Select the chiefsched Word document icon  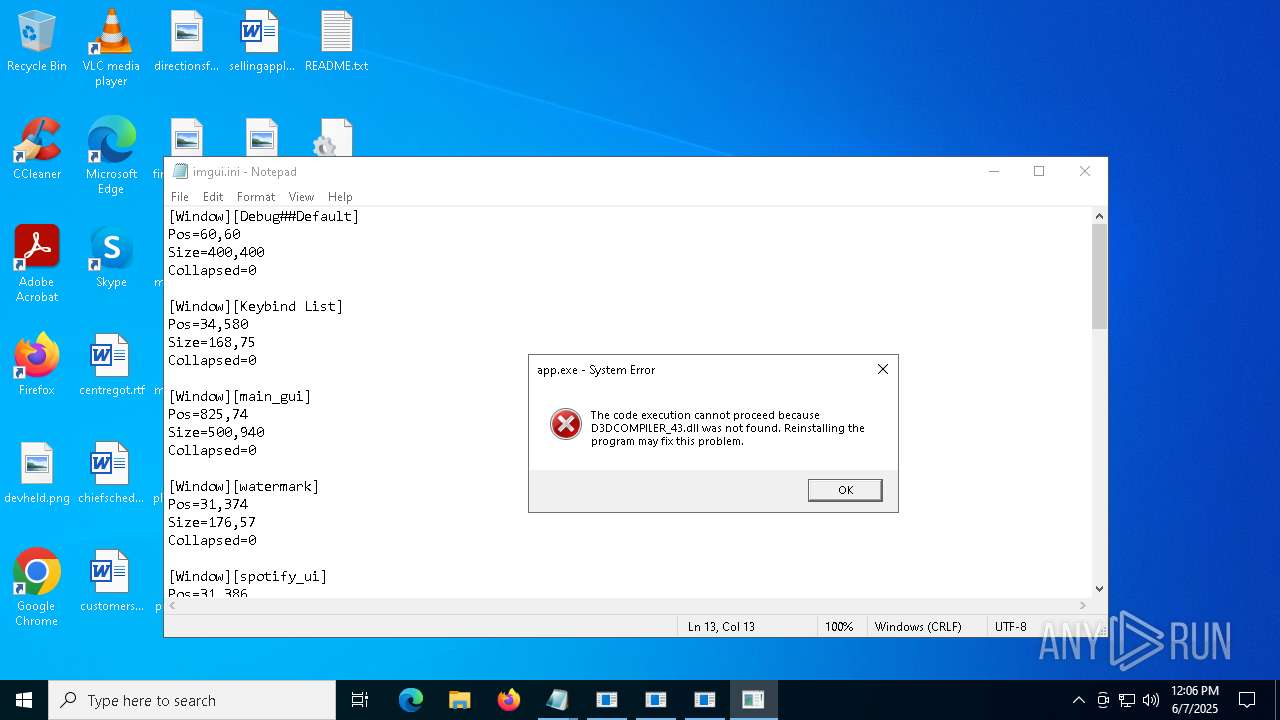point(111,473)
